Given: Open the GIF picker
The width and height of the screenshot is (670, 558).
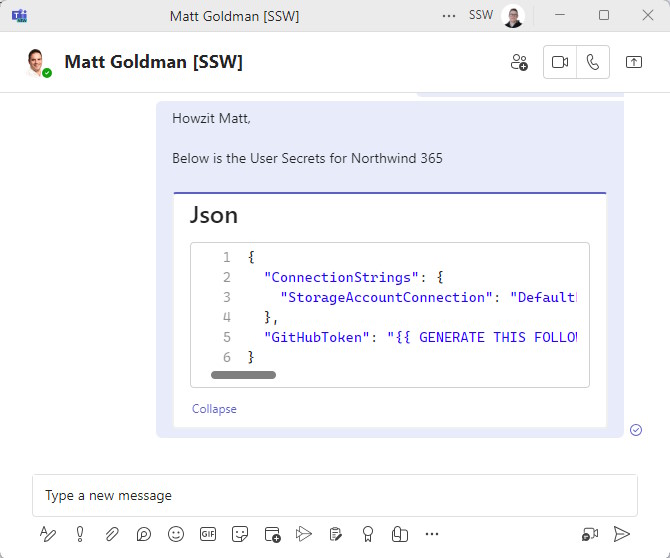Looking at the screenshot, I should coord(208,534).
